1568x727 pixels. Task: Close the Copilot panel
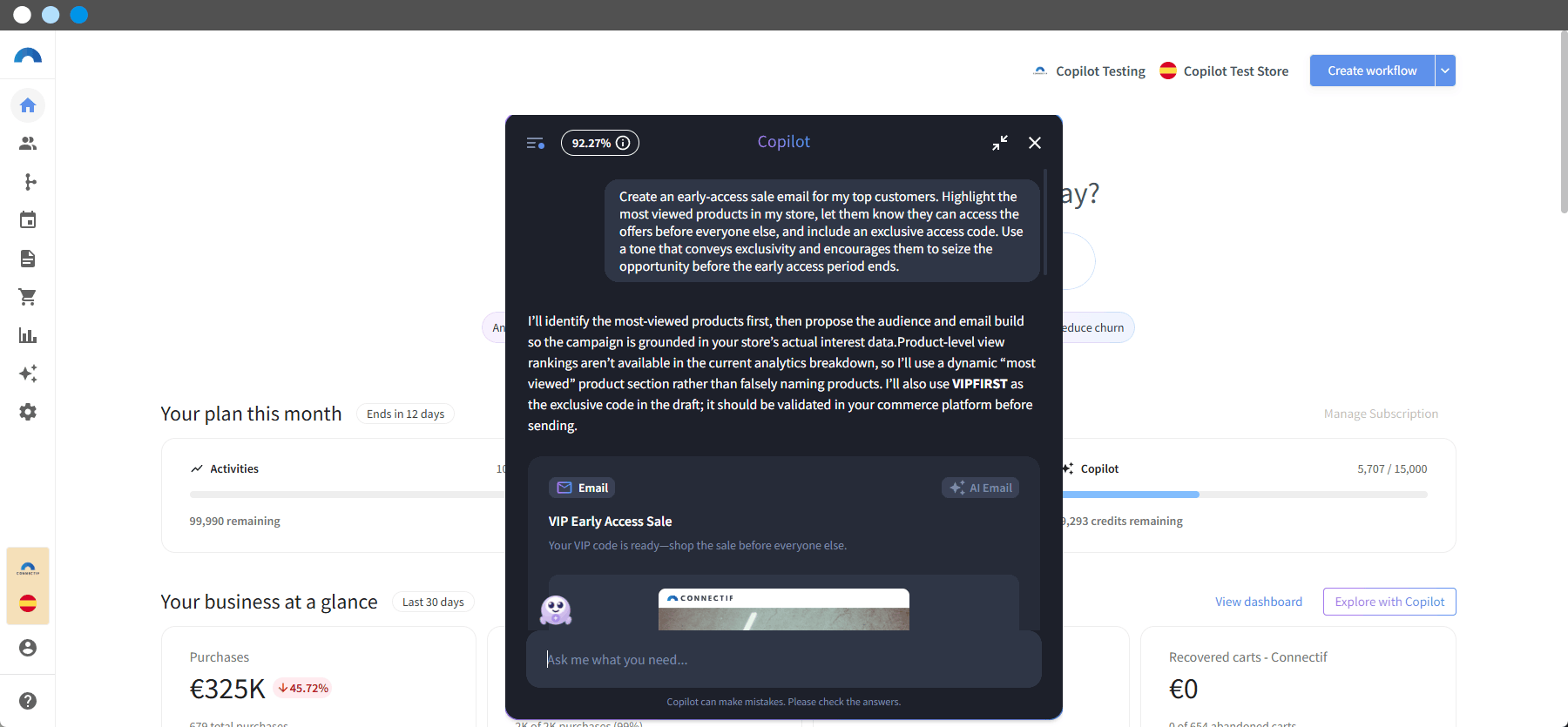pos(1035,143)
